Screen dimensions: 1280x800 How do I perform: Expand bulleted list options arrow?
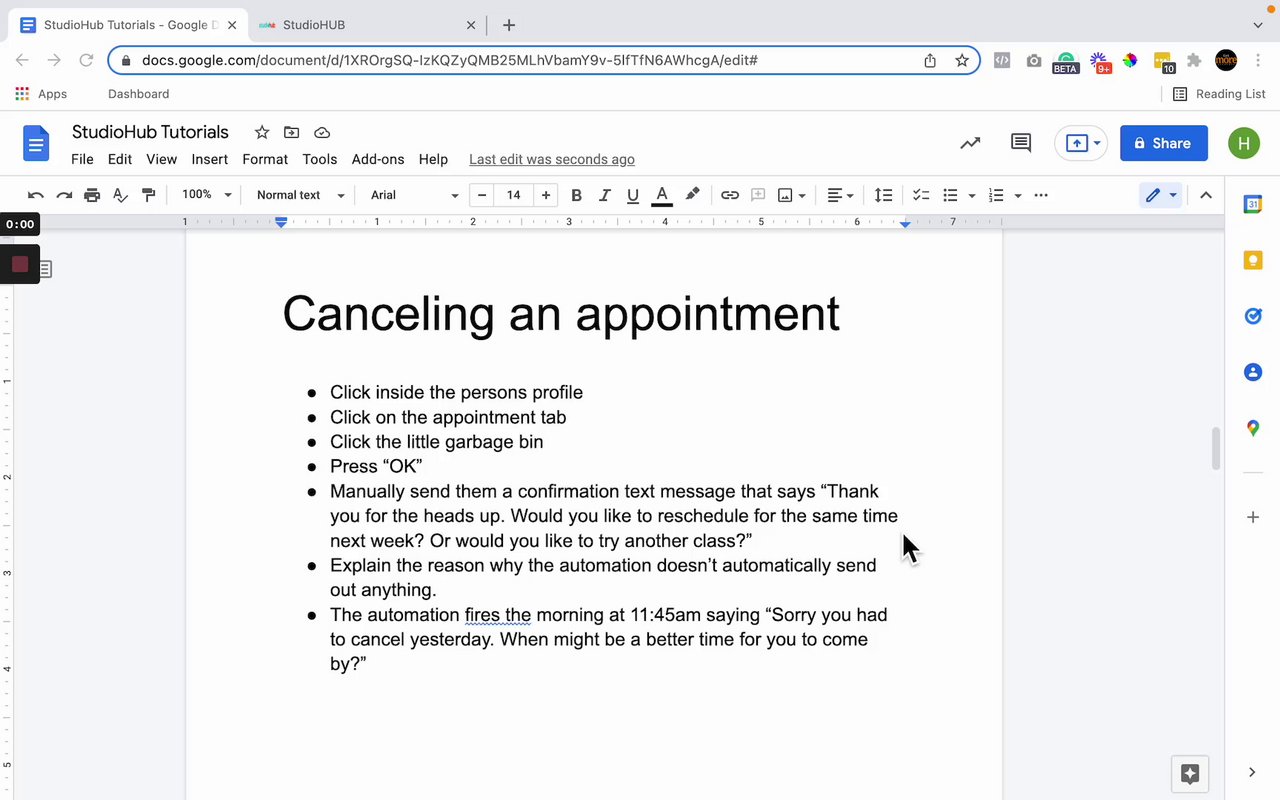coord(972,196)
